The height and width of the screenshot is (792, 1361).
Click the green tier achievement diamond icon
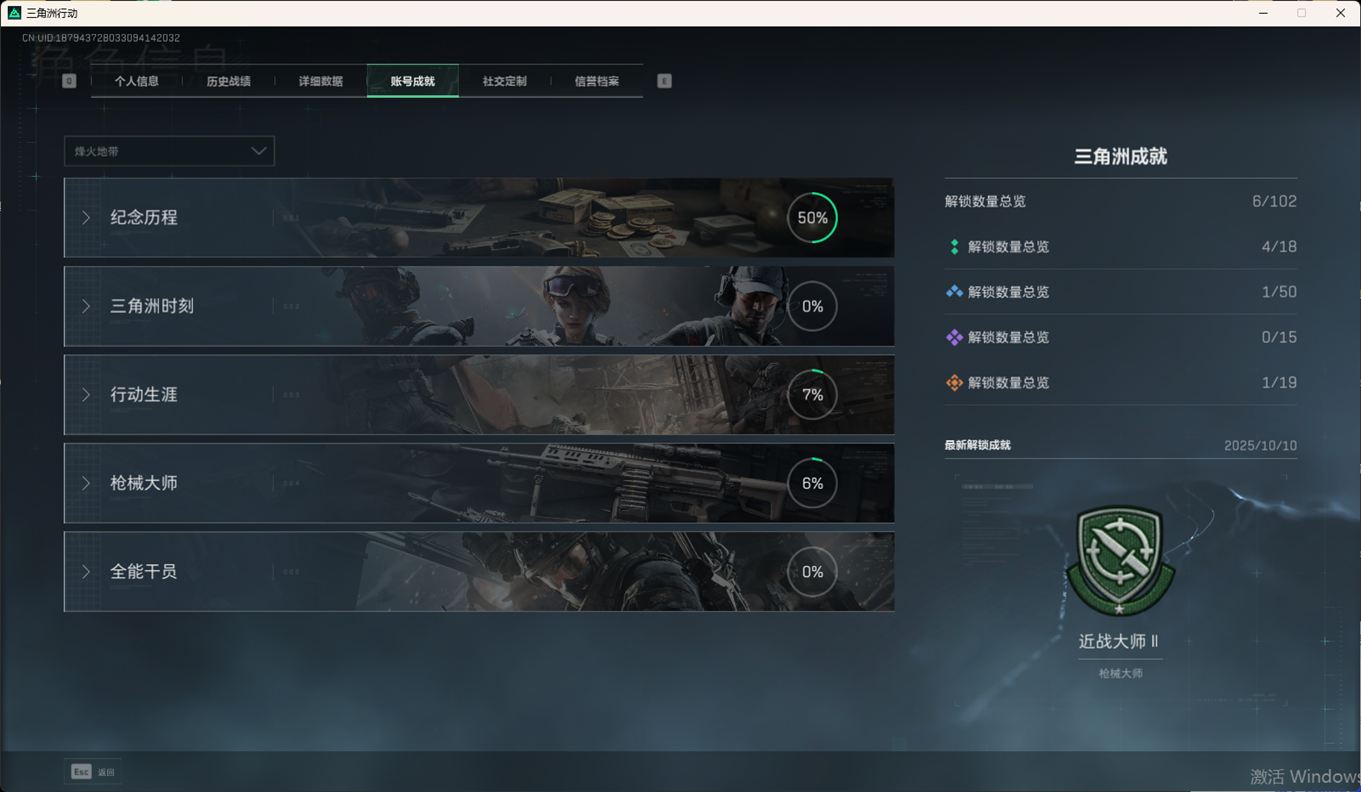954,247
